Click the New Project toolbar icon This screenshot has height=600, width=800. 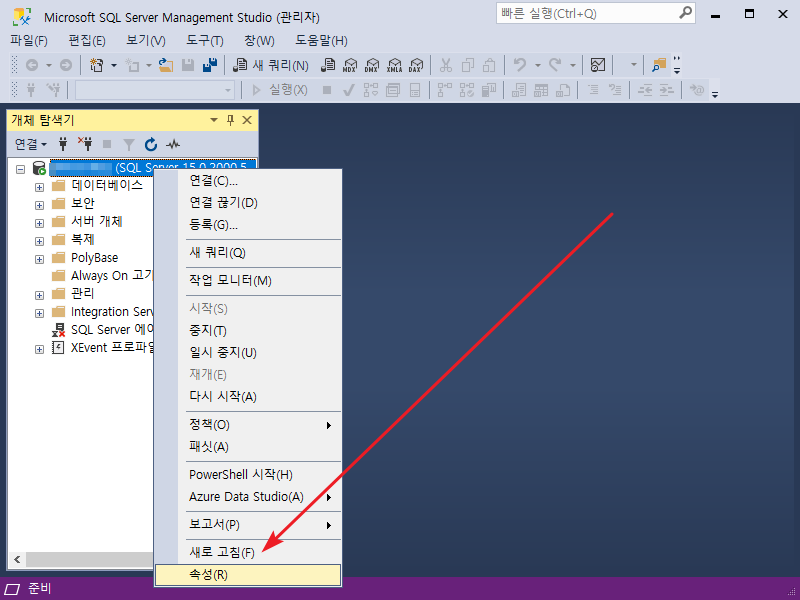point(96,65)
